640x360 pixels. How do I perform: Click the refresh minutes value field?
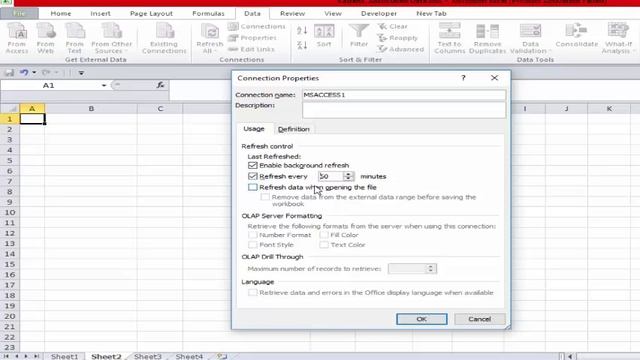click(x=331, y=176)
